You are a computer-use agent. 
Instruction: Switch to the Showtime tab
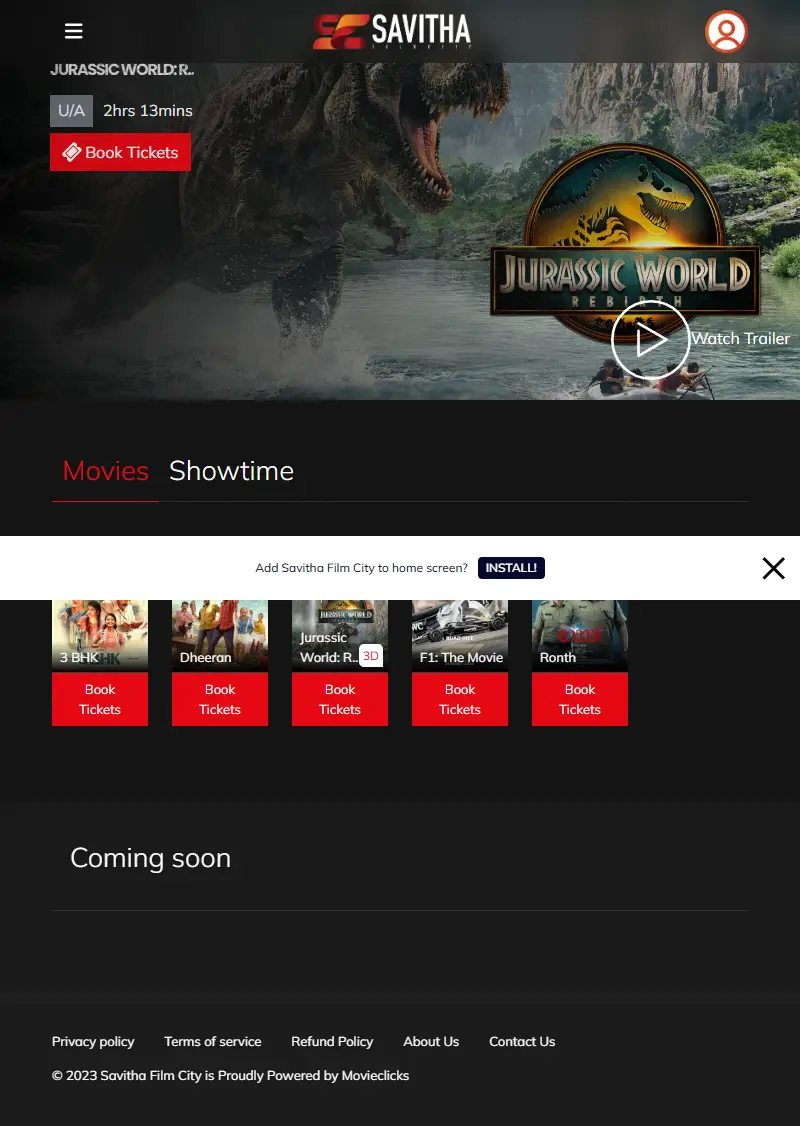(231, 471)
